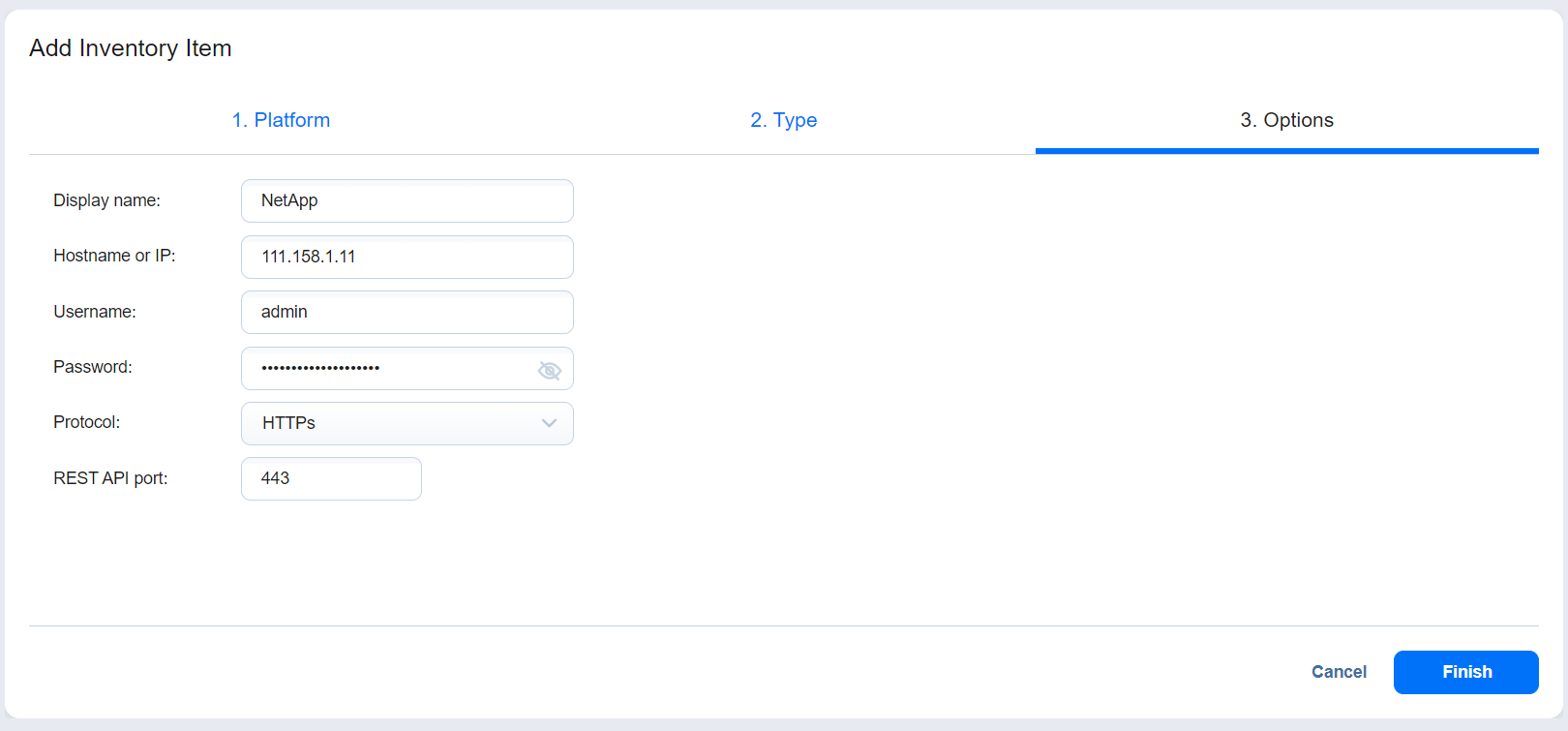The image size is (1568, 731).
Task: Click the "Username:" label text
Action: 95,312
